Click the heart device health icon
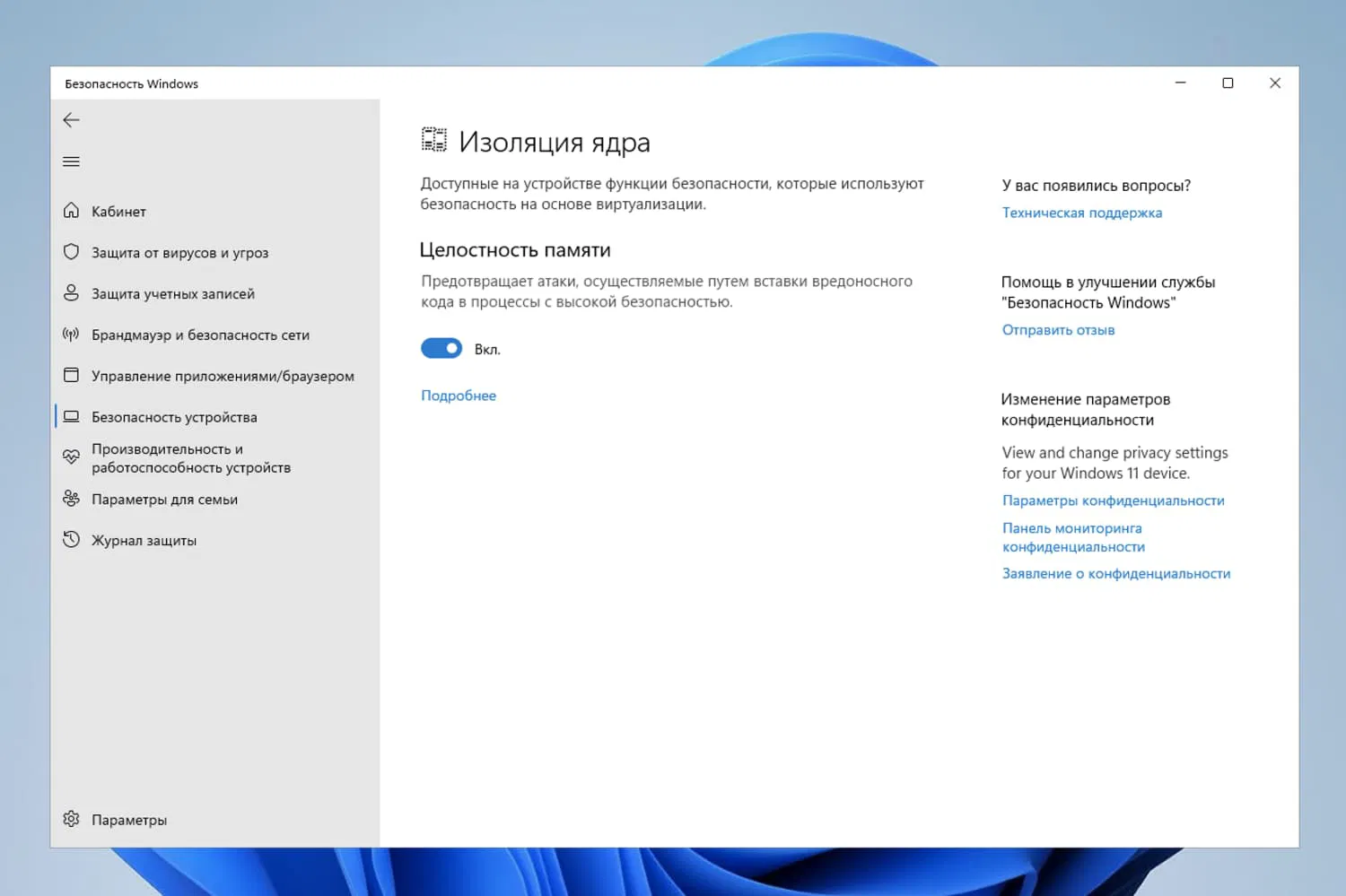This screenshot has height=896, width=1346. click(x=72, y=457)
